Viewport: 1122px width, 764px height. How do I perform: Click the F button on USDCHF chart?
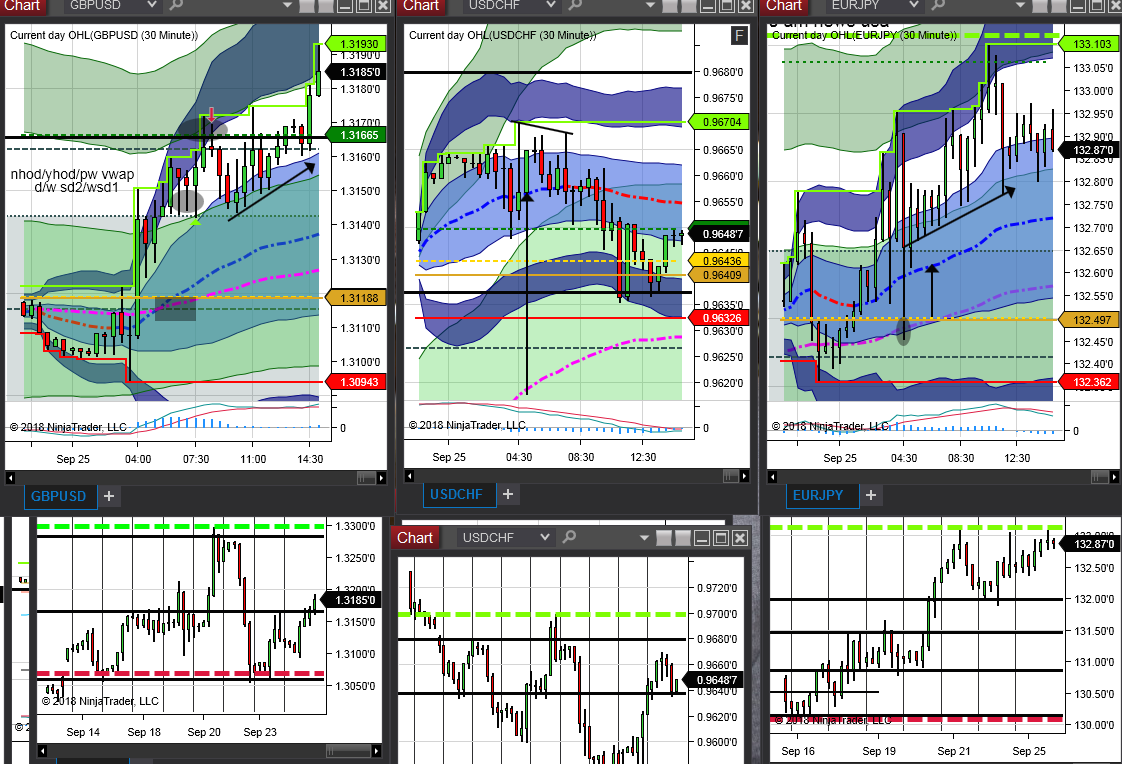(x=739, y=35)
